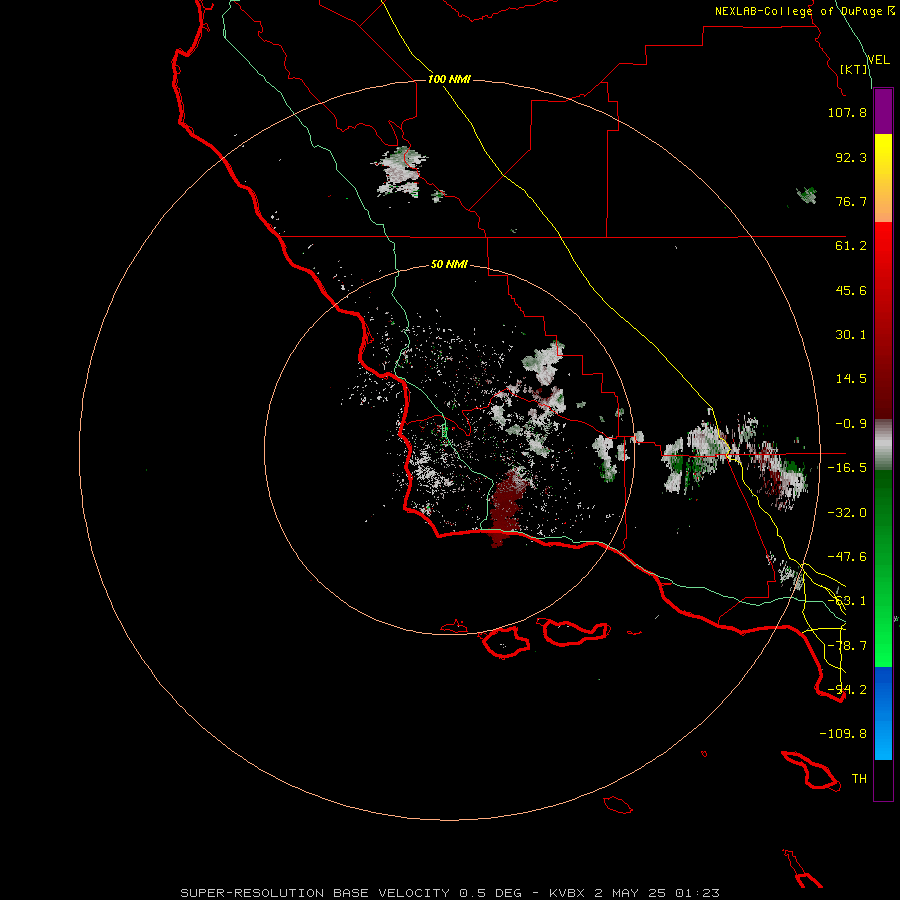
Task: Select the -109.8 scale value
Action: coord(843,734)
